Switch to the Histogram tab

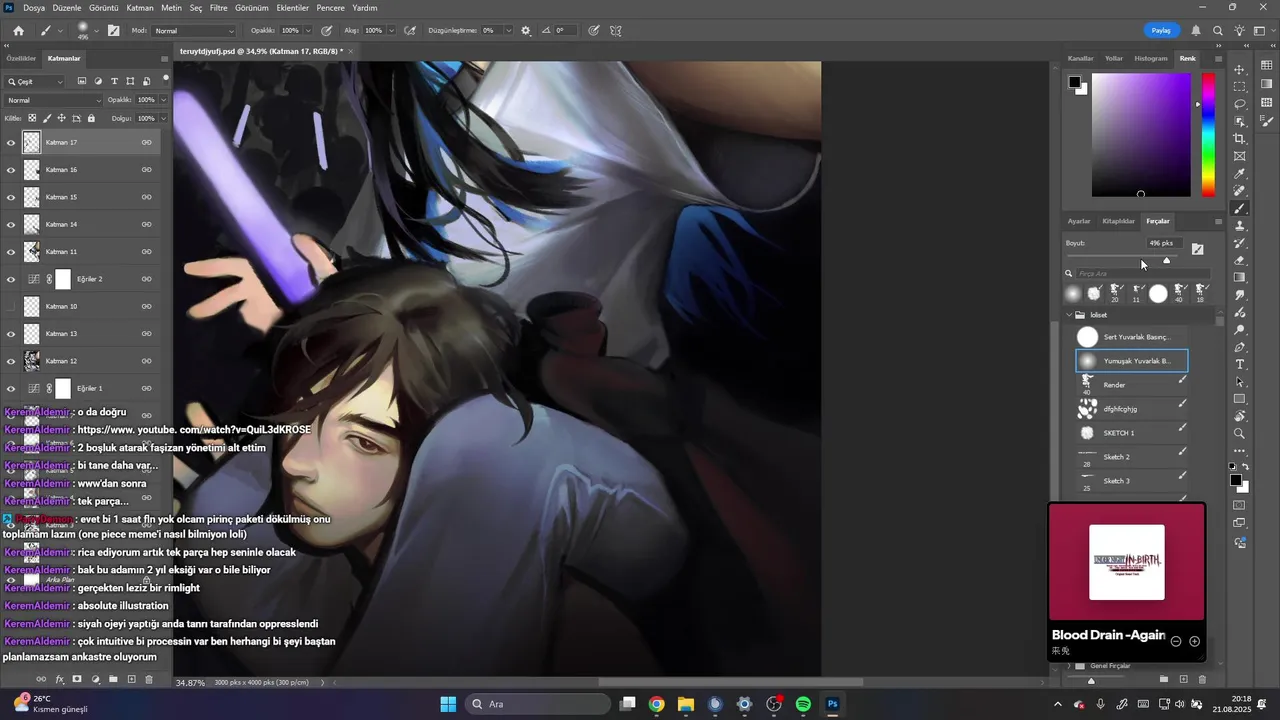(1151, 58)
